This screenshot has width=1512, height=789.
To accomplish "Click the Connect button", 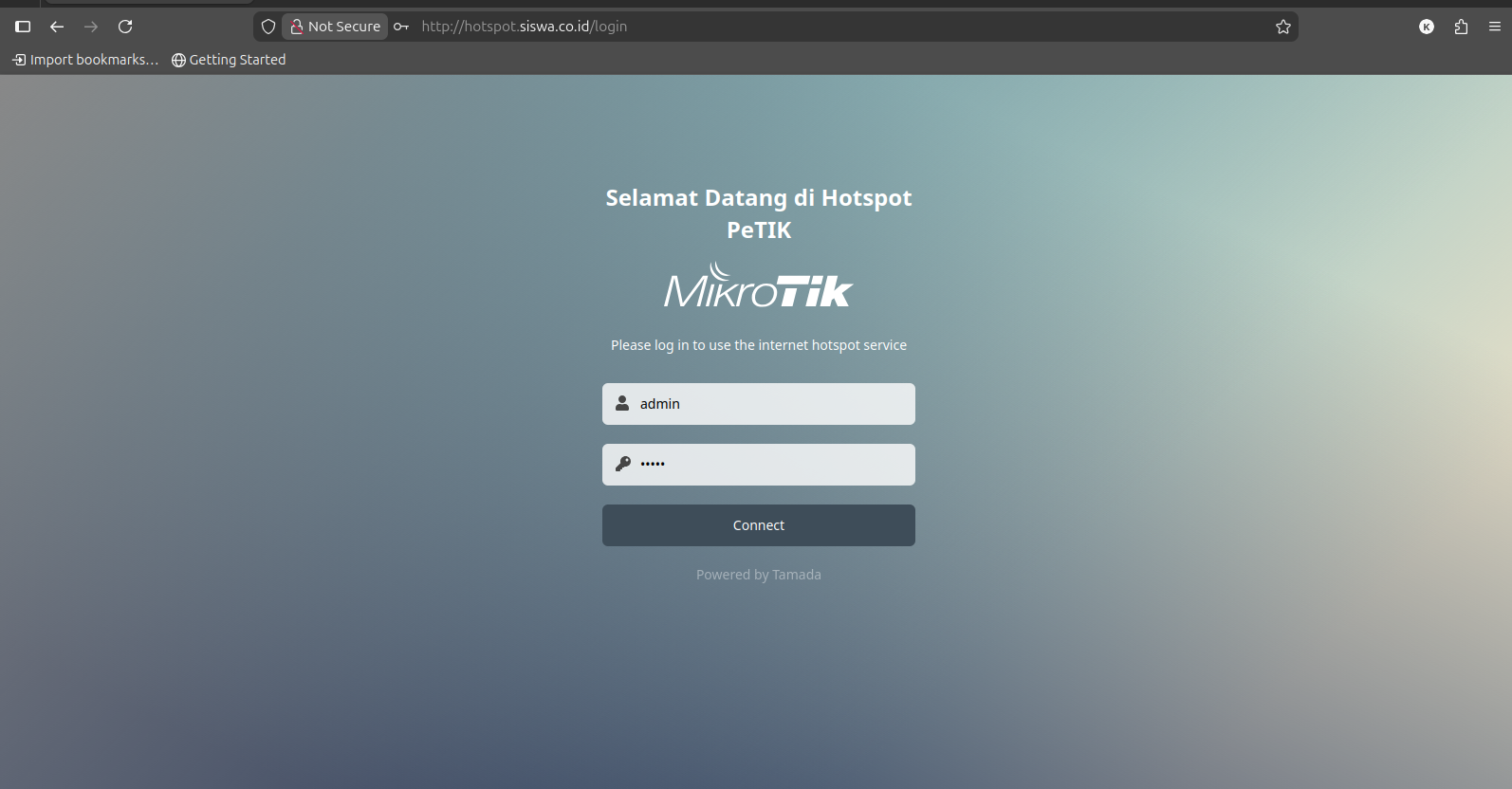I will click(x=759, y=525).
